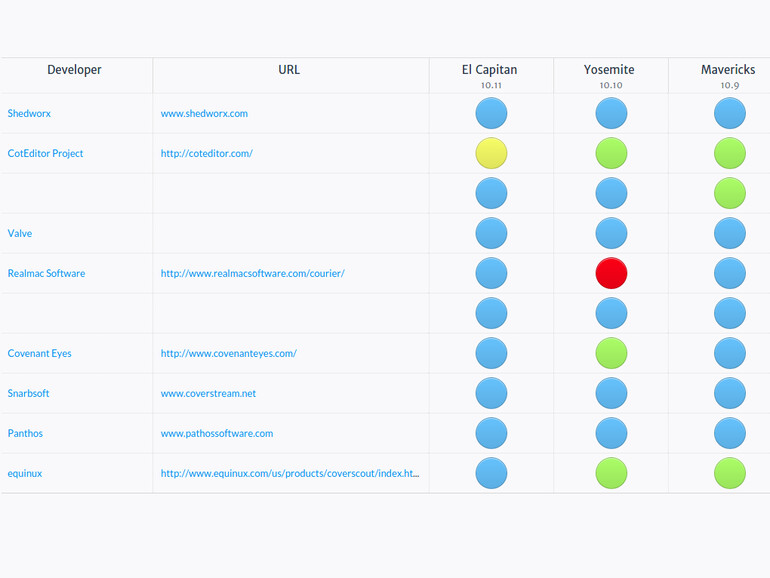Click Panthos Yosemite blue status dot

611,434
